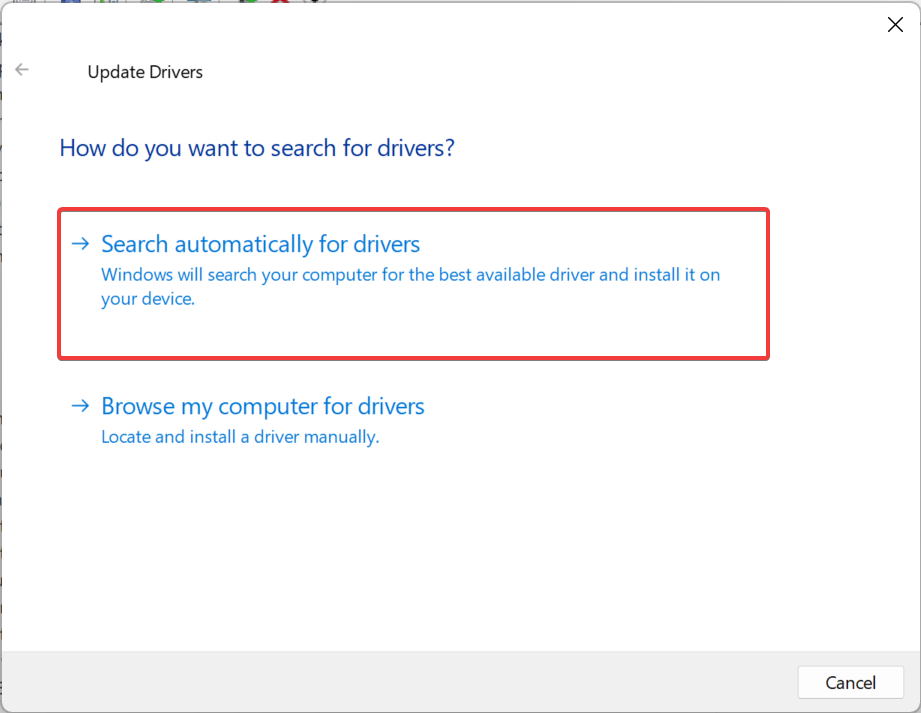Click inside the red highlighted option box
The image size is (921, 713).
(413, 283)
